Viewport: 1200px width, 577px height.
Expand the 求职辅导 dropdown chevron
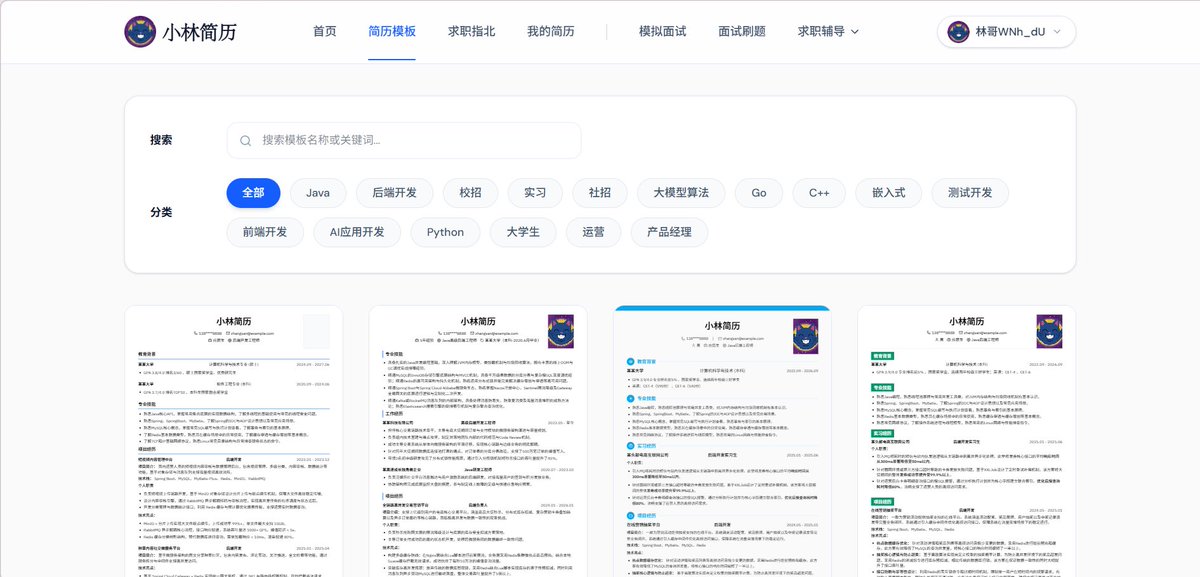pyautogui.click(x=854, y=32)
